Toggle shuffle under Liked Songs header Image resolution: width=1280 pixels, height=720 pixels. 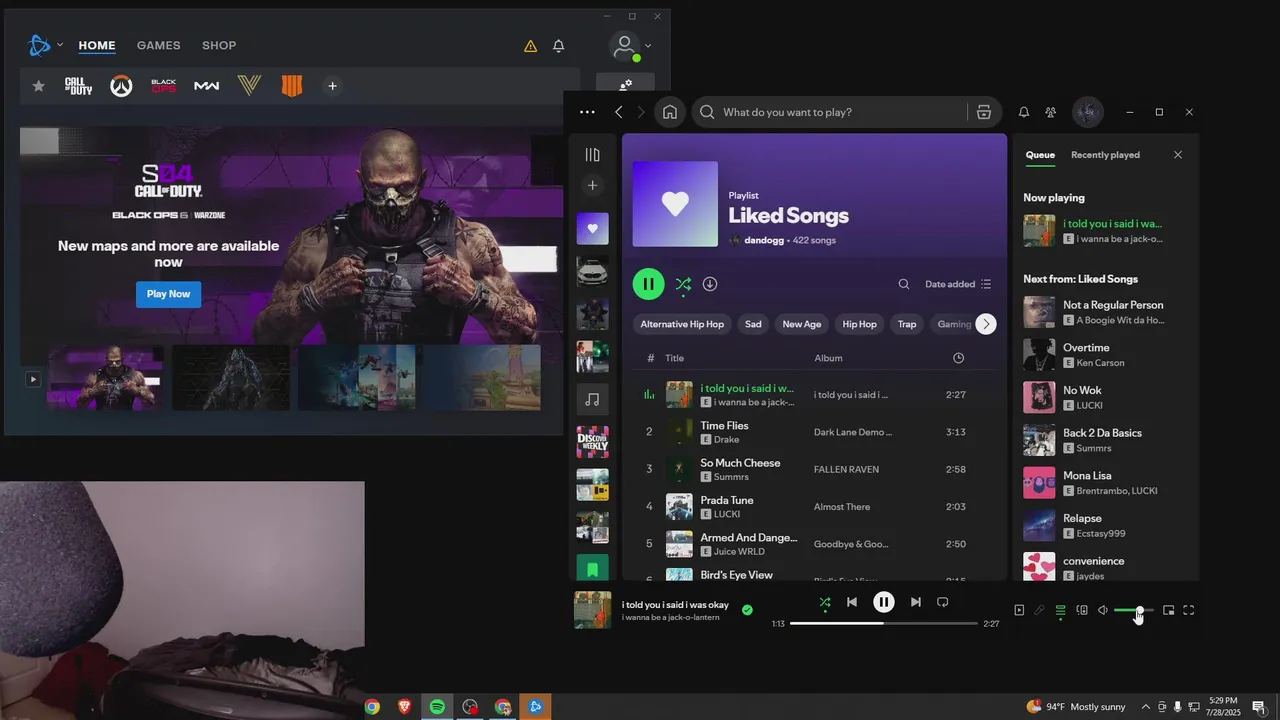tap(683, 284)
